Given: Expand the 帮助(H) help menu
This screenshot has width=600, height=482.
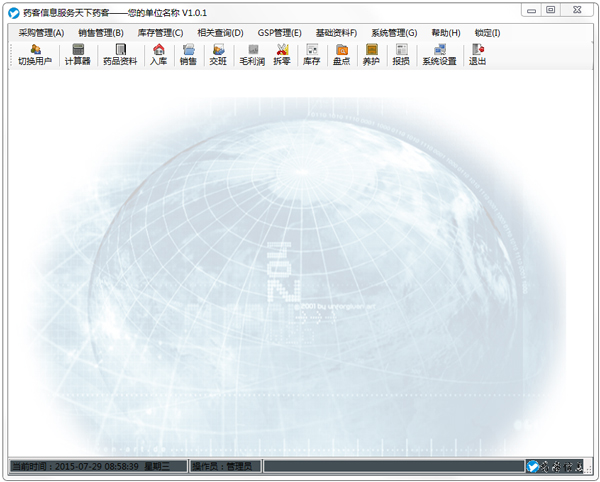Looking at the screenshot, I should coord(446,32).
